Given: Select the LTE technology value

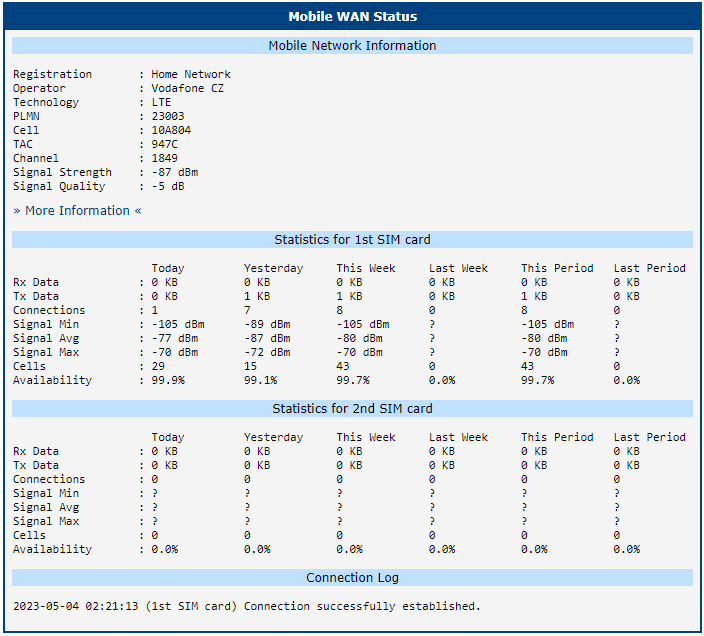Looking at the screenshot, I should [161, 102].
